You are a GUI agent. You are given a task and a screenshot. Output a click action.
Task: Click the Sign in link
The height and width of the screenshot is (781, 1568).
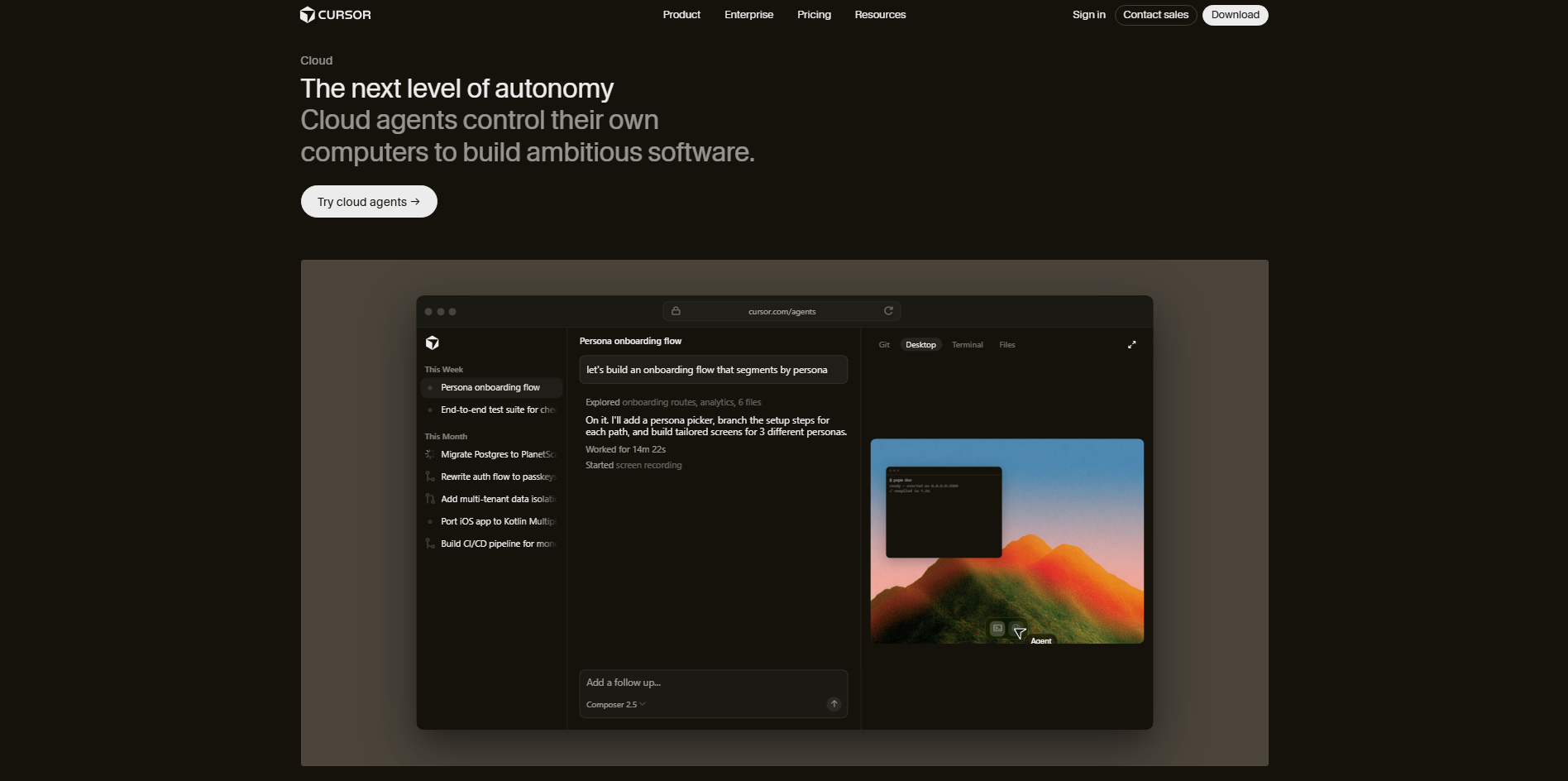point(1089,15)
